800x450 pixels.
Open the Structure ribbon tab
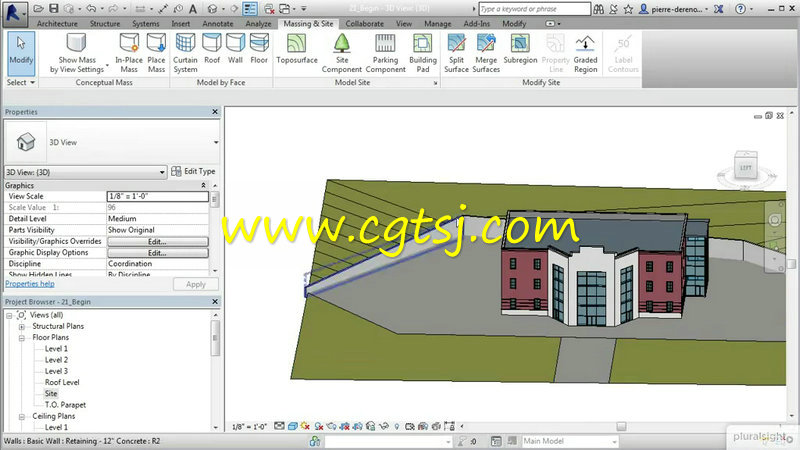tap(105, 23)
